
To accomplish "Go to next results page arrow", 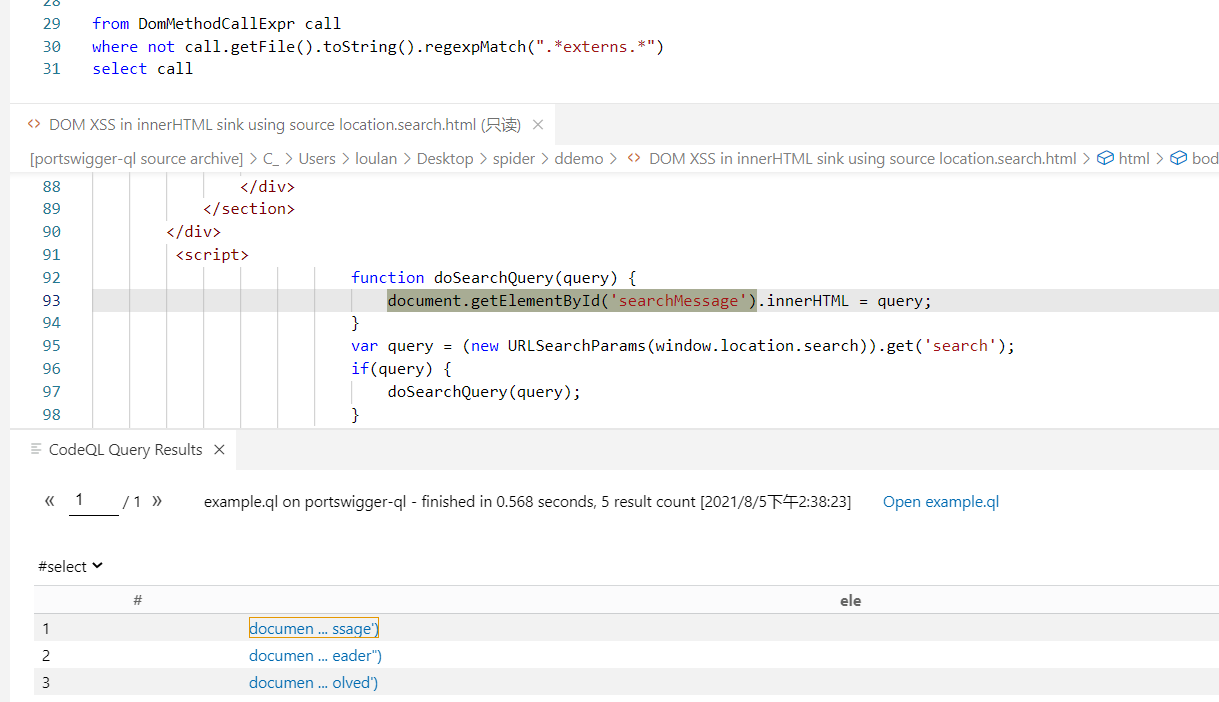I will click(157, 501).
